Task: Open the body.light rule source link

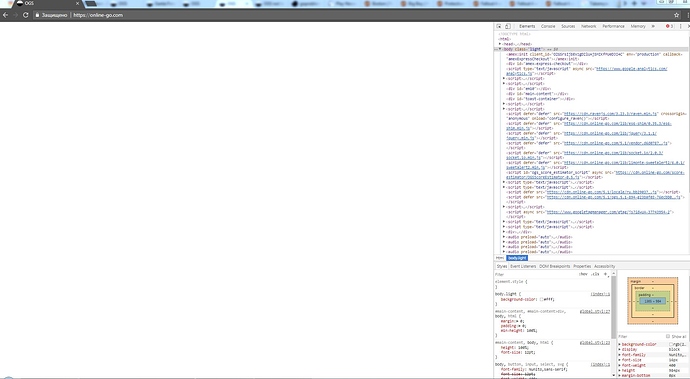Action: click(x=600, y=294)
